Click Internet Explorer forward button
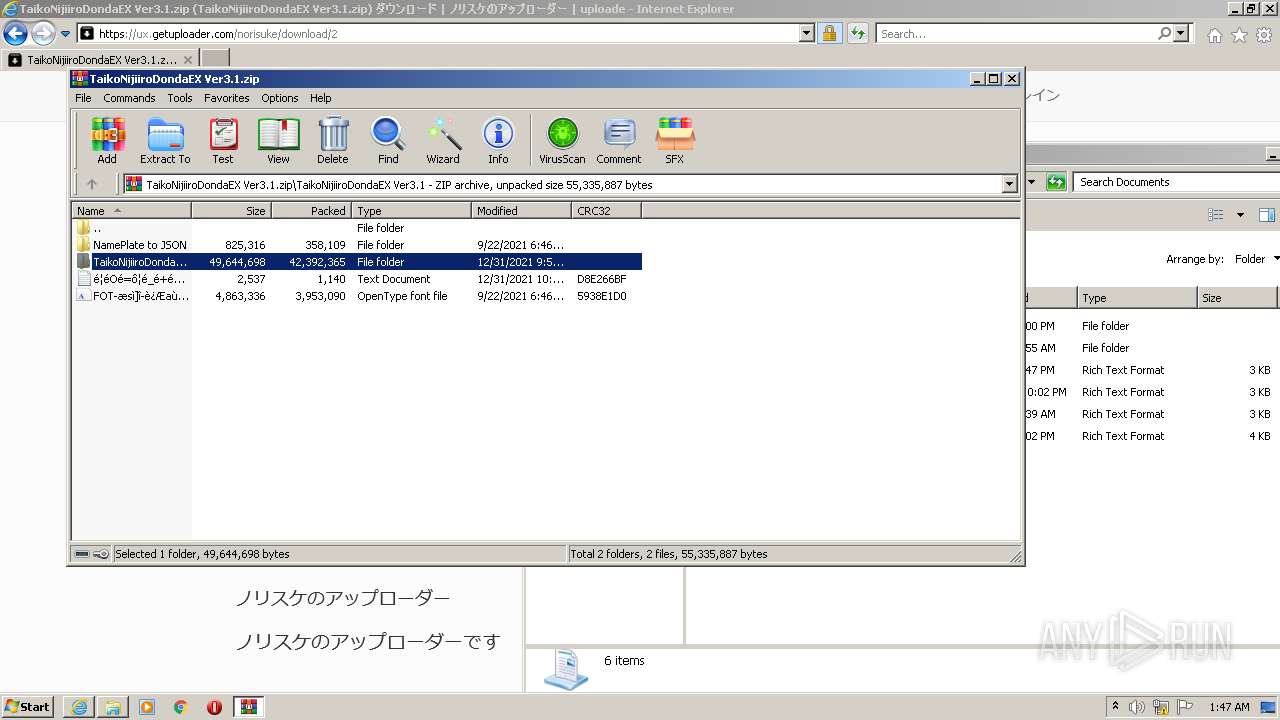 tap(43, 33)
